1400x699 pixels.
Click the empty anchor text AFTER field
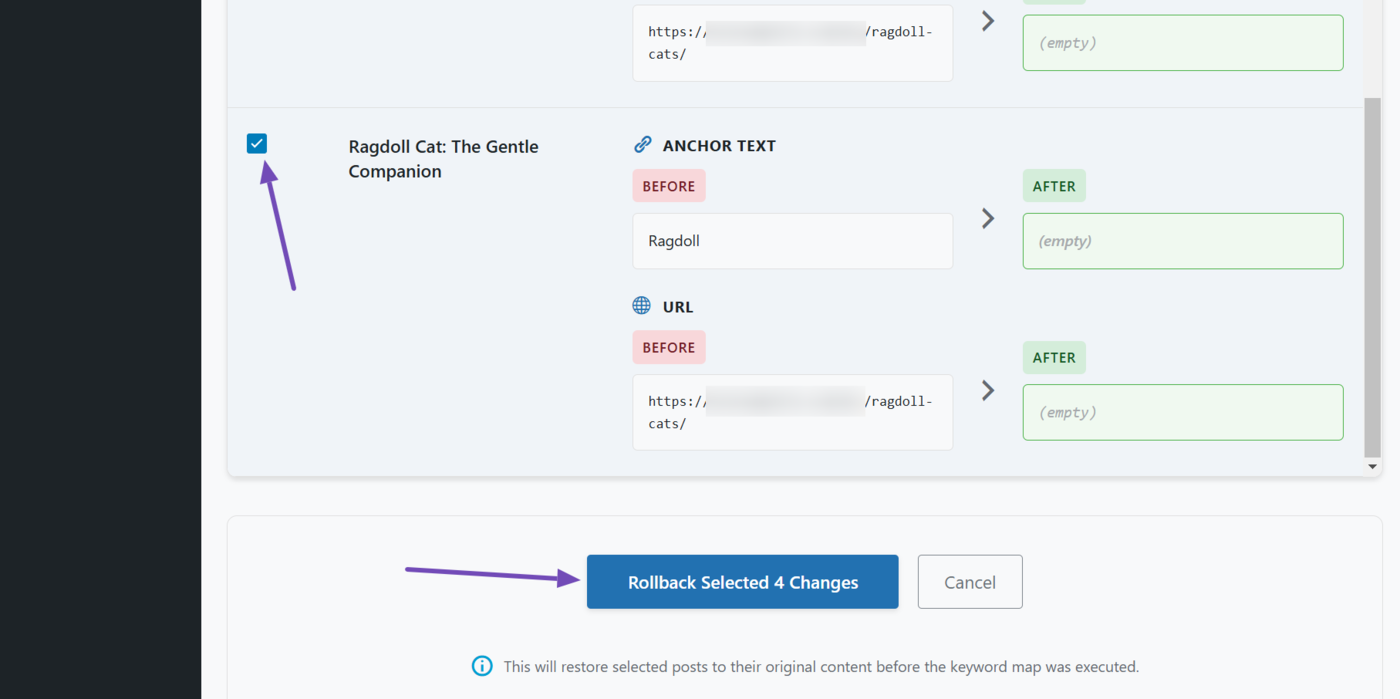(x=1182, y=241)
